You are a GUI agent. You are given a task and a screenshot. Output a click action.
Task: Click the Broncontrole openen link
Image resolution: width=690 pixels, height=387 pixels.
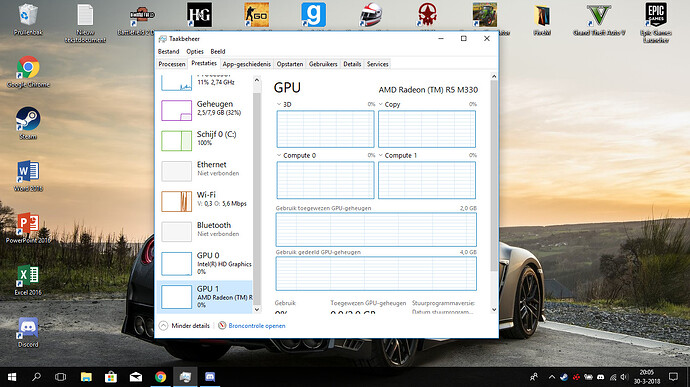(257, 326)
